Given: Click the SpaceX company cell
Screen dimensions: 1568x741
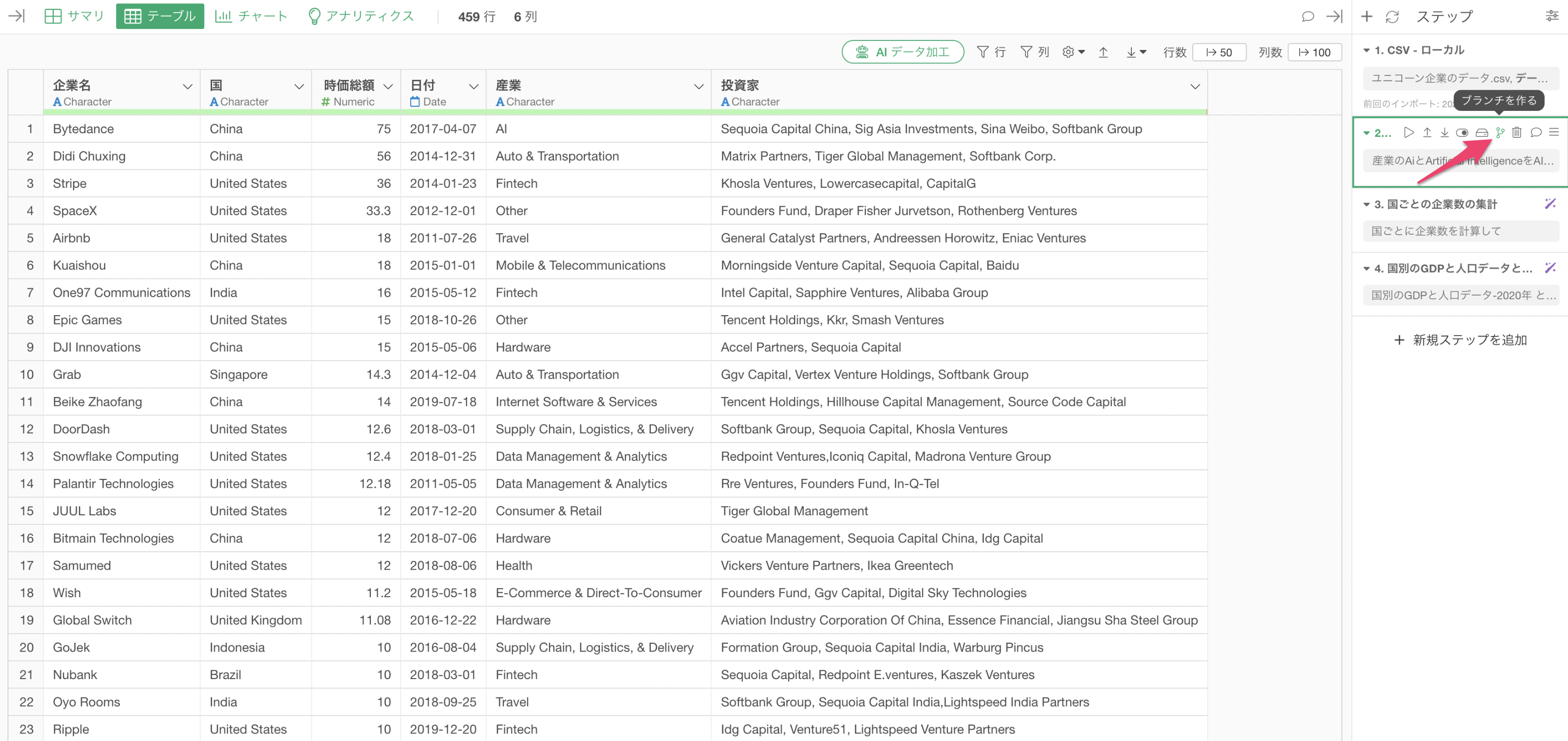Looking at the screenshot, I should 122,211.
